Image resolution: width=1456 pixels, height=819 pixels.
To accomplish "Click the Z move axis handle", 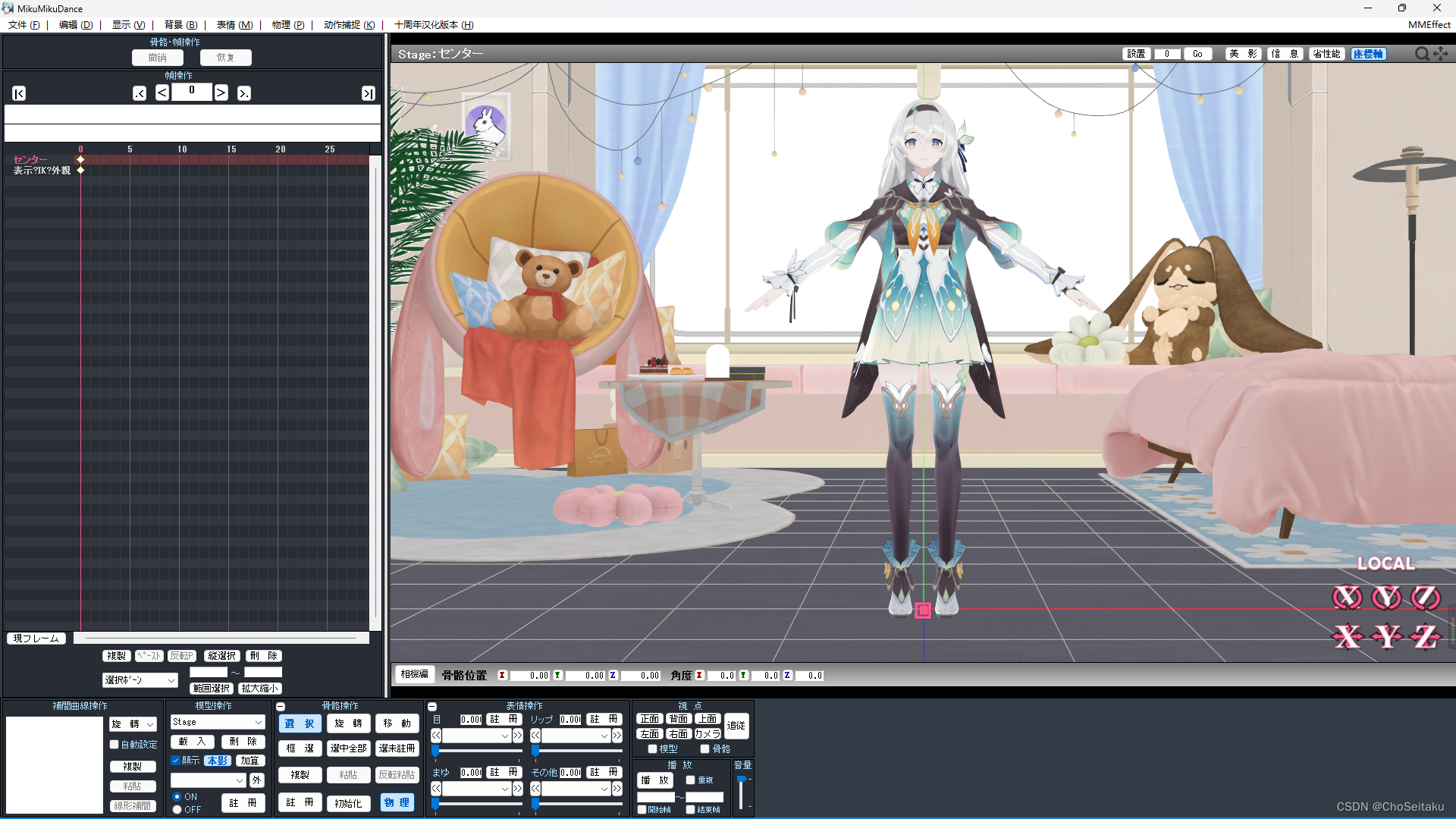I will (x=1425, y=637).
